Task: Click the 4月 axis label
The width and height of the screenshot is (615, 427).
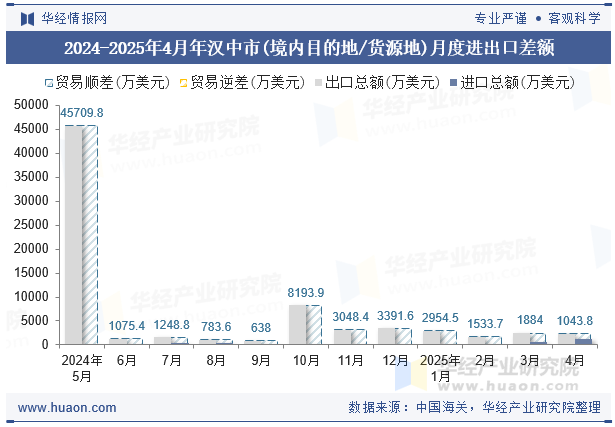Action: (575, 360)
